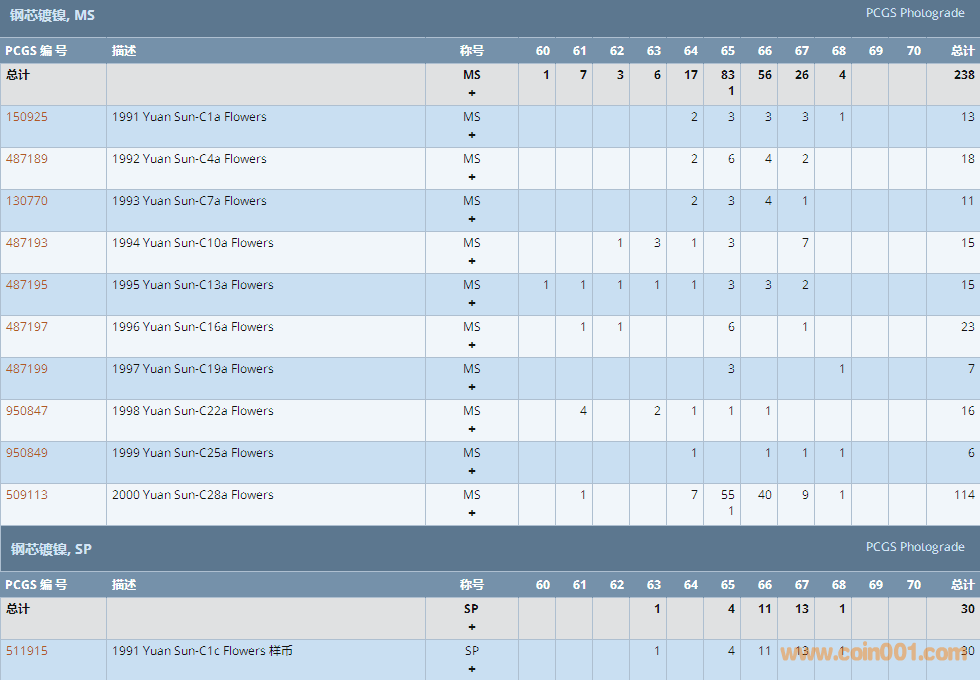Viewport: 980px width, 680px height.
Task: Expand plus in the SP 总计 totals row
Action: [x=472, y=627]
